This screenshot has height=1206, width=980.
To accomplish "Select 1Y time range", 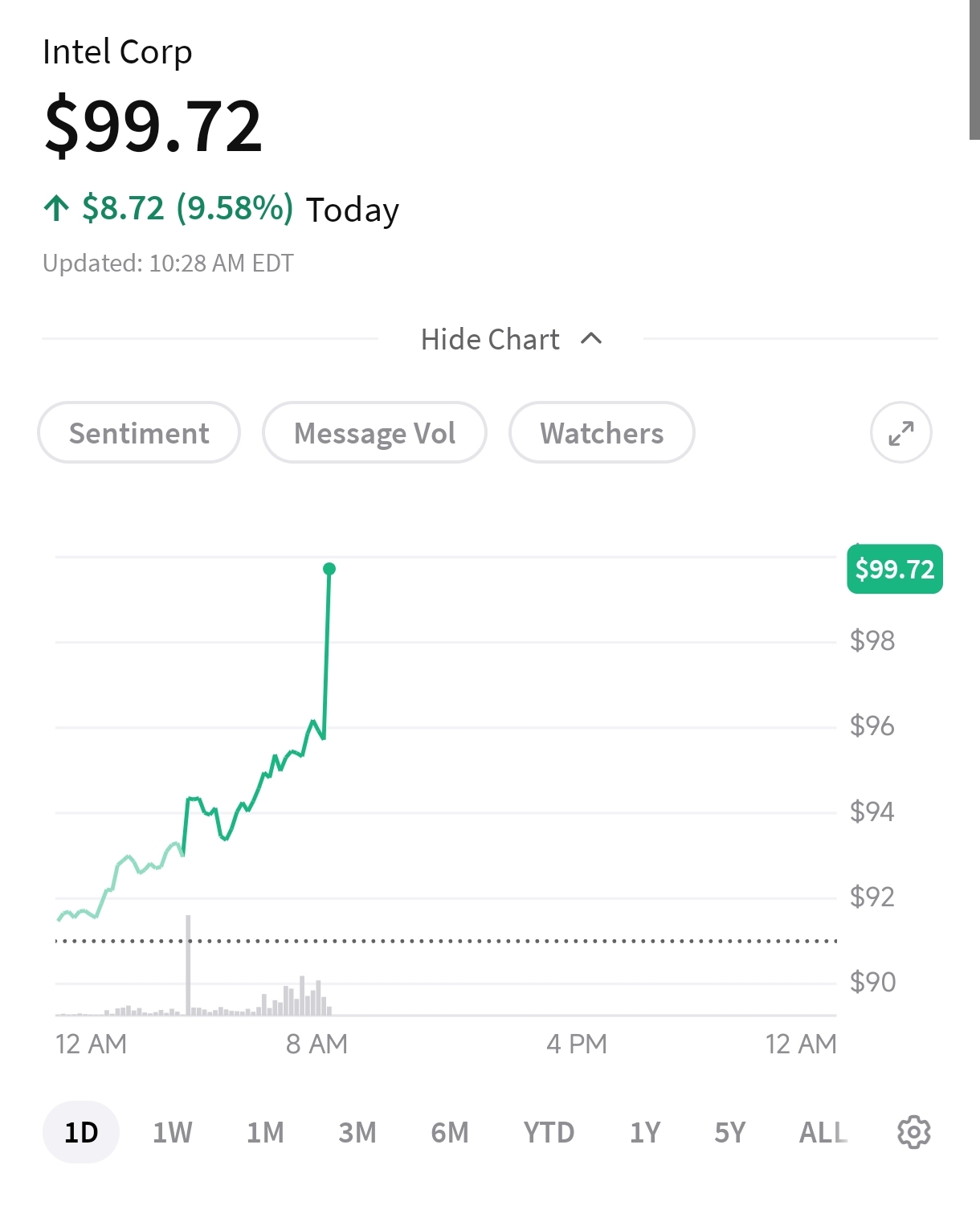I will click(x=645, y=1132).
